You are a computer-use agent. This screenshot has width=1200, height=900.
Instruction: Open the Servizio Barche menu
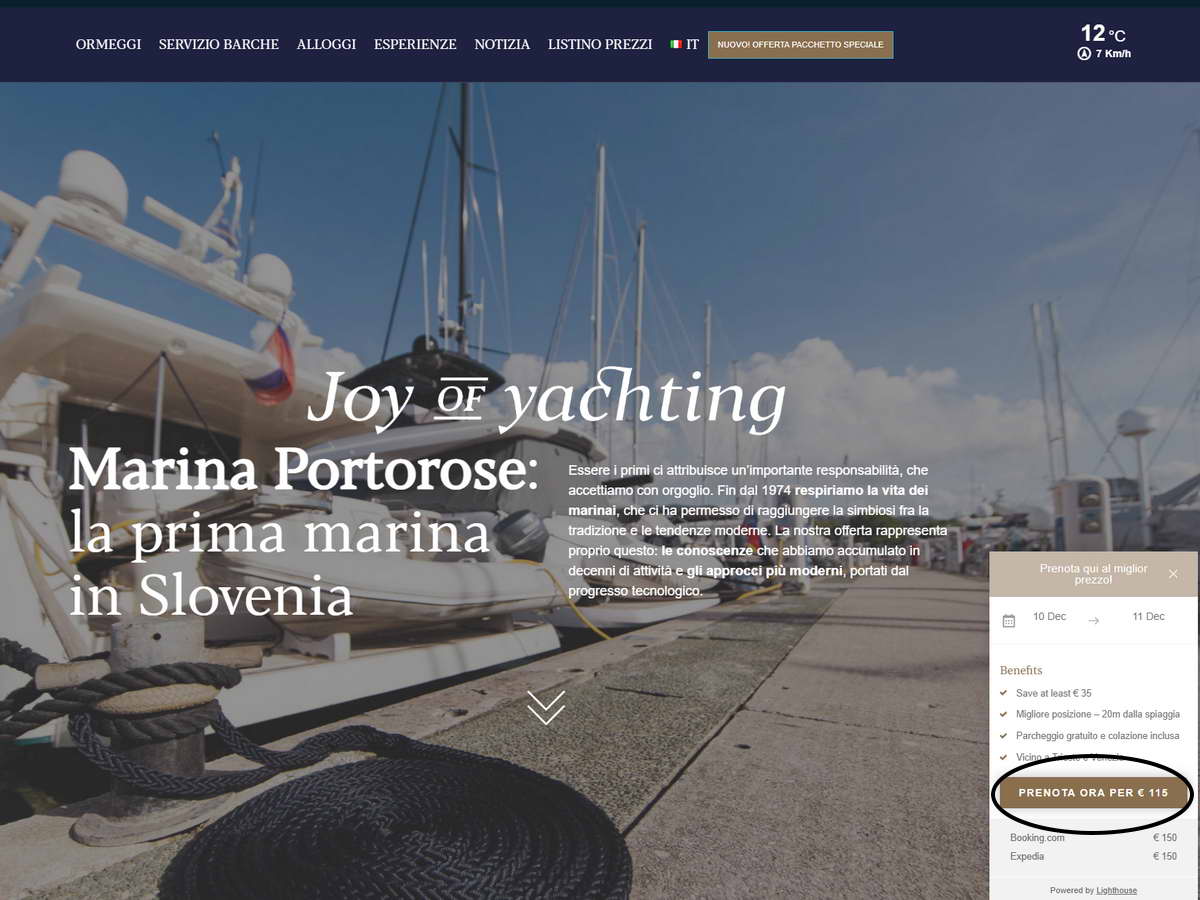coord(219,44)
